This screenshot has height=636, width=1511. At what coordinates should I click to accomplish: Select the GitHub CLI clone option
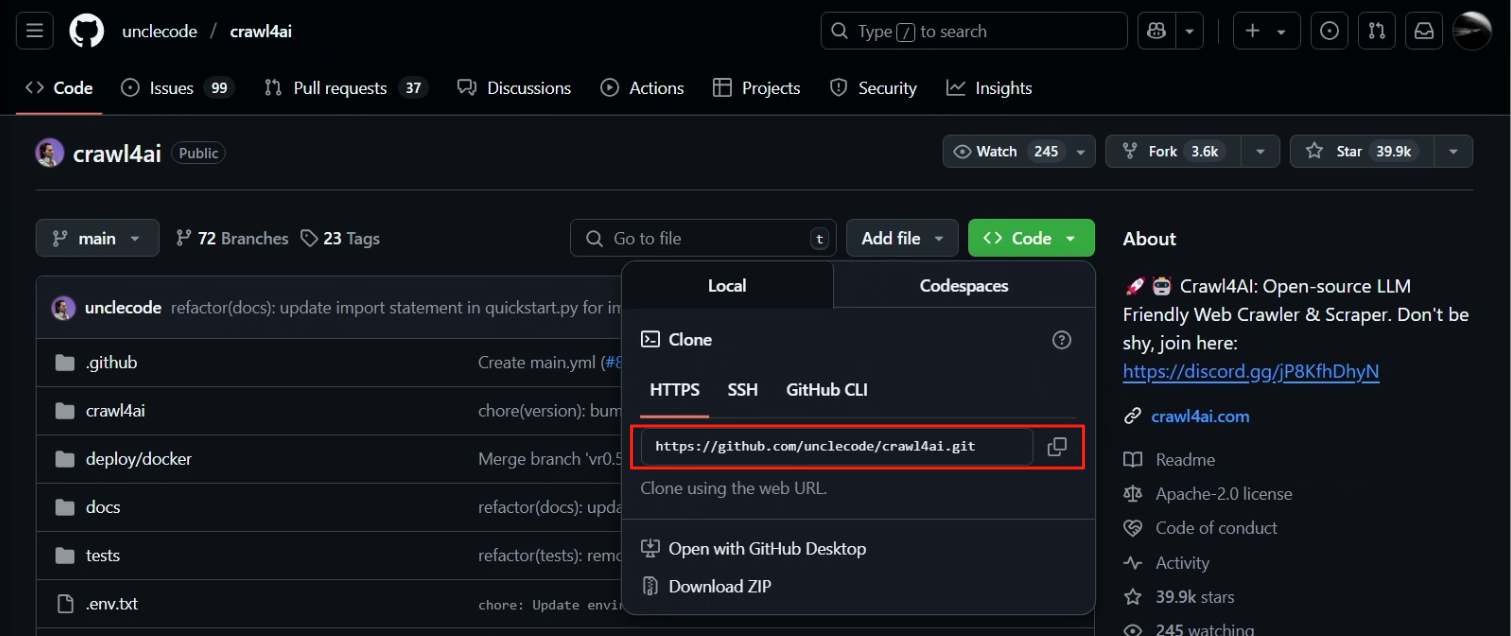click(827, 390)
